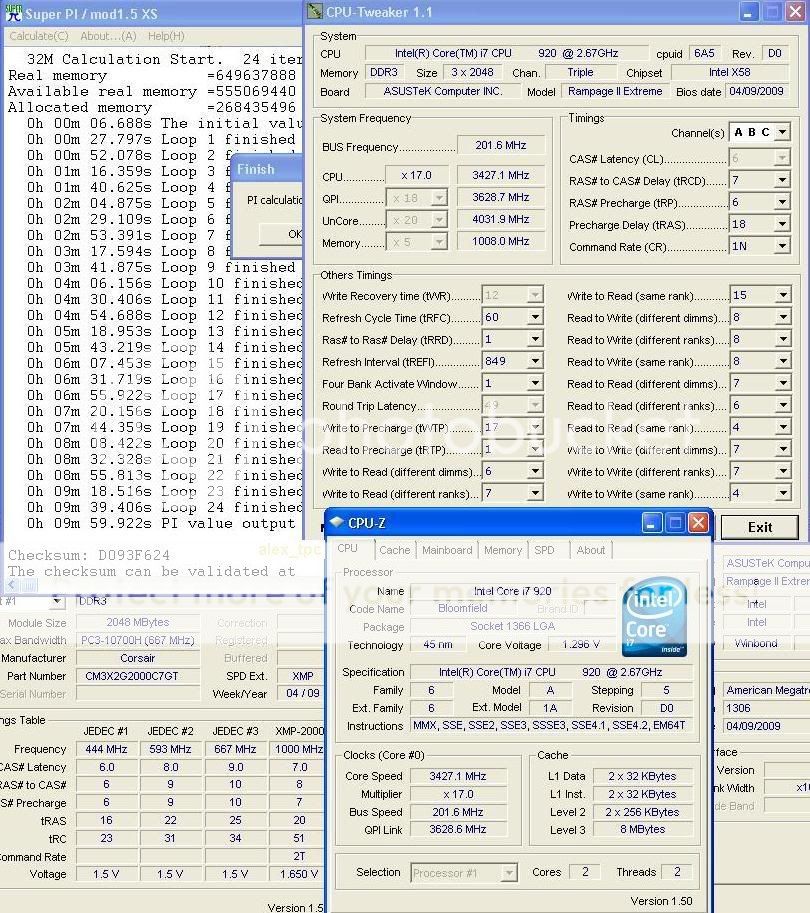Open Read to Read (different ranks) dropdown

click(783, 405)
